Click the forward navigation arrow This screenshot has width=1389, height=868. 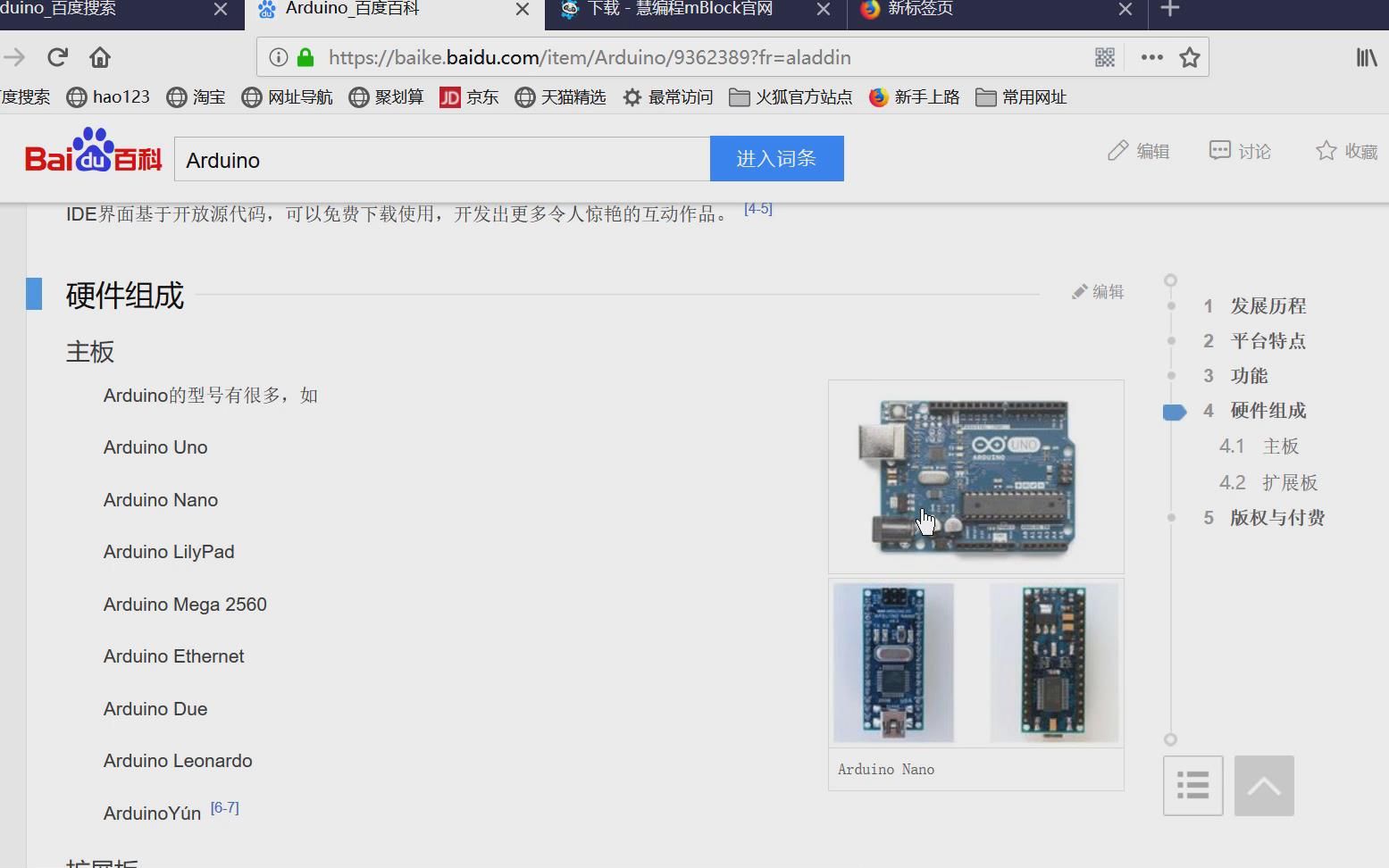14,57
